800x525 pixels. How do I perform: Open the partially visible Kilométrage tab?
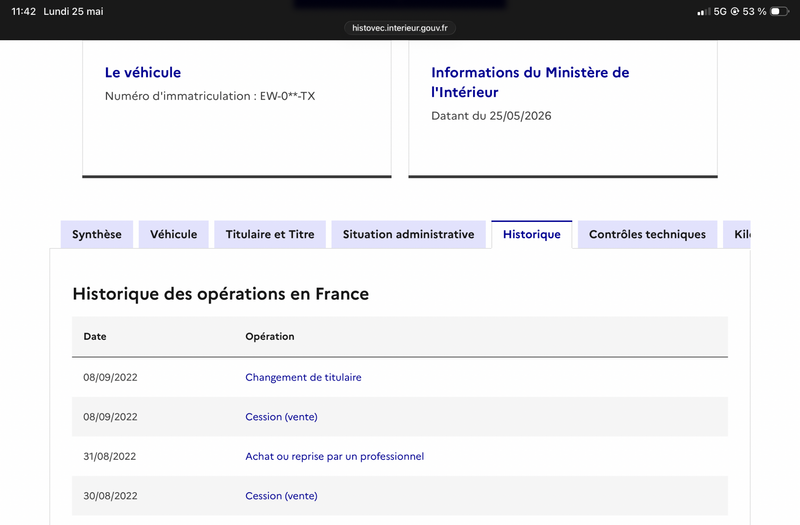737,235
